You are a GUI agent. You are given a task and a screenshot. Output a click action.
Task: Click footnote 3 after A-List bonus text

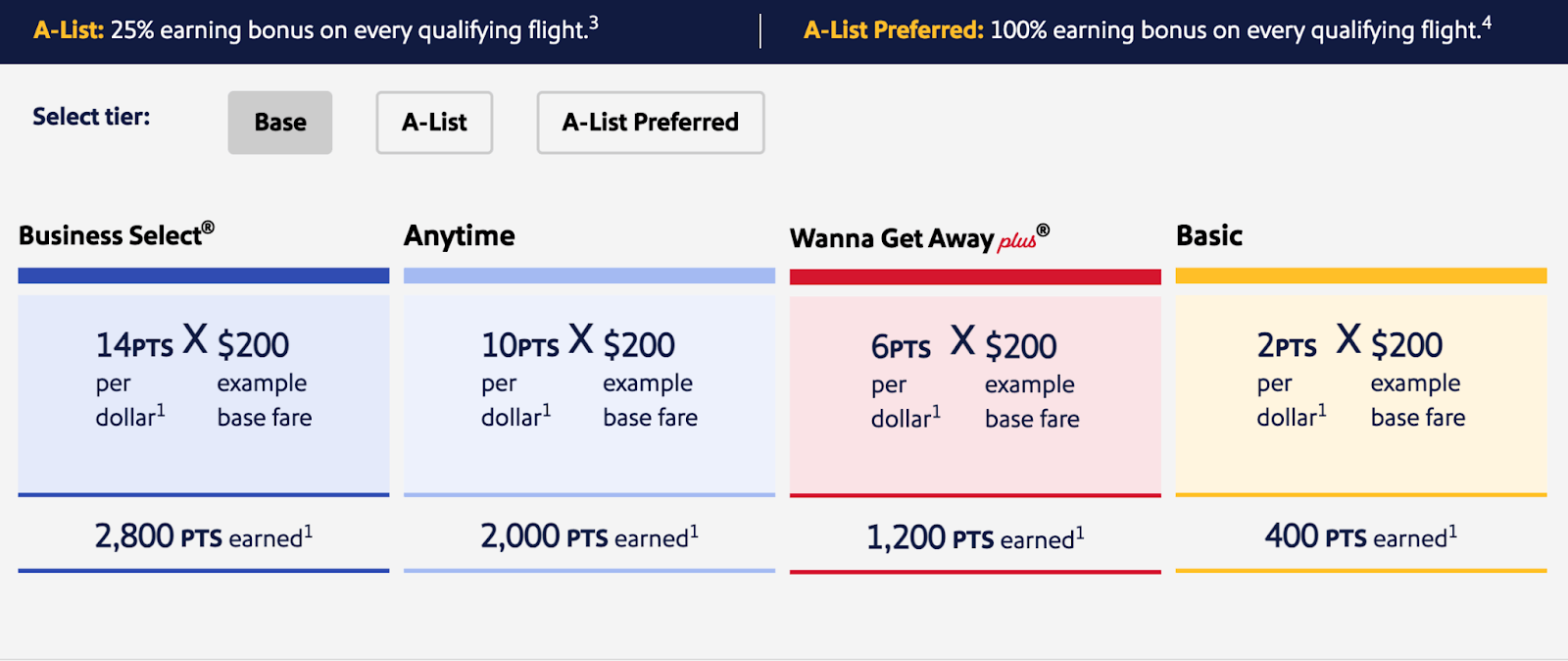click(x=594, y=23)
